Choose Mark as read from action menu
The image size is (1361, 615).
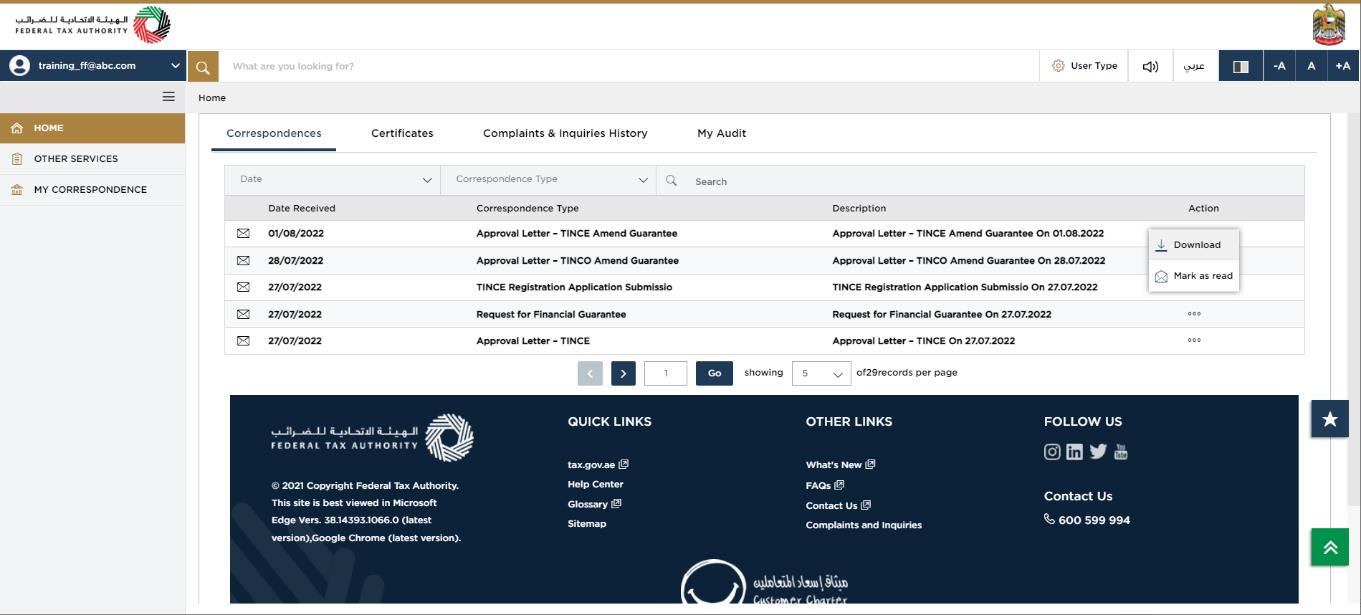point(1194,276)
